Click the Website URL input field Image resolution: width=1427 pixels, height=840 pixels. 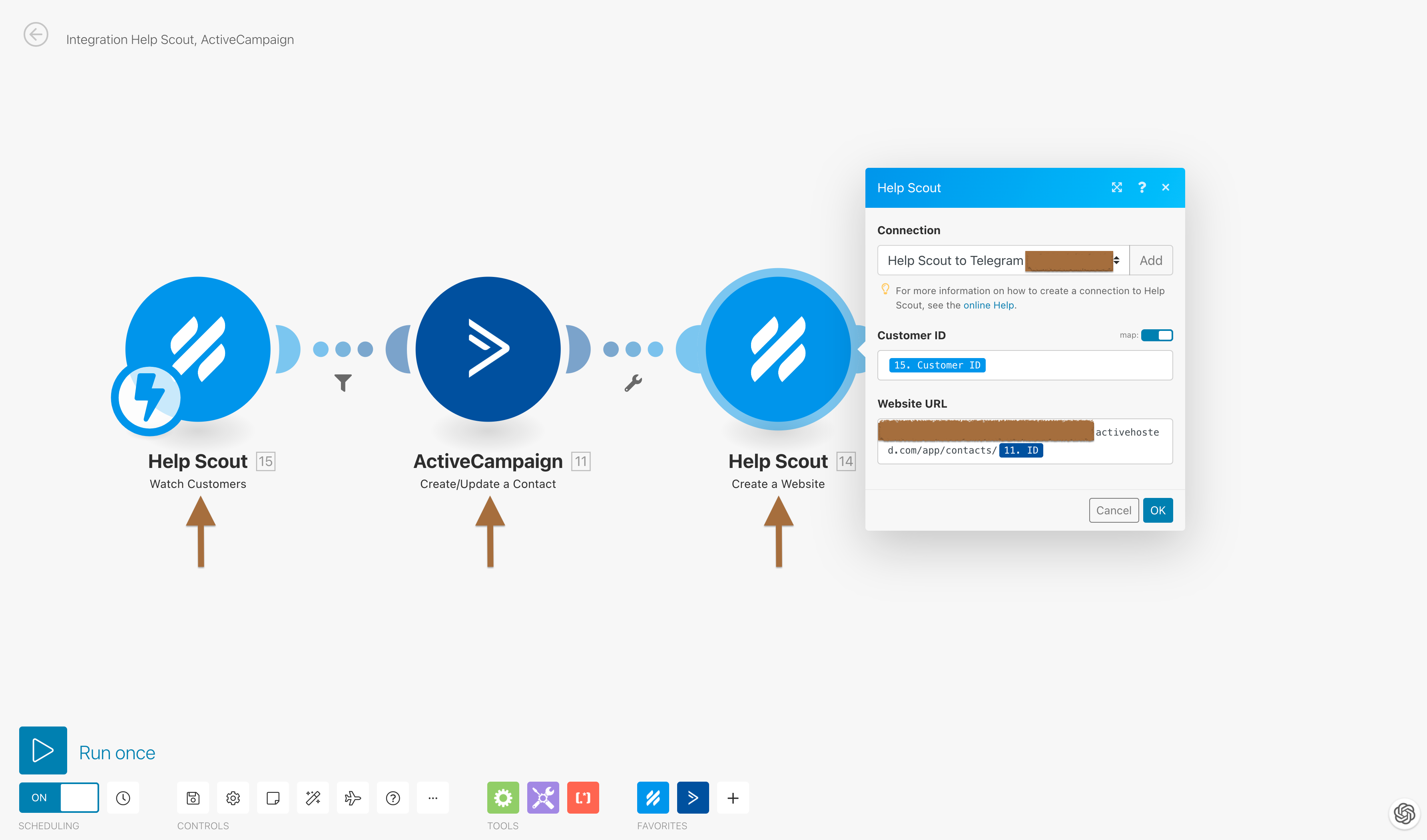point(1025,442)
